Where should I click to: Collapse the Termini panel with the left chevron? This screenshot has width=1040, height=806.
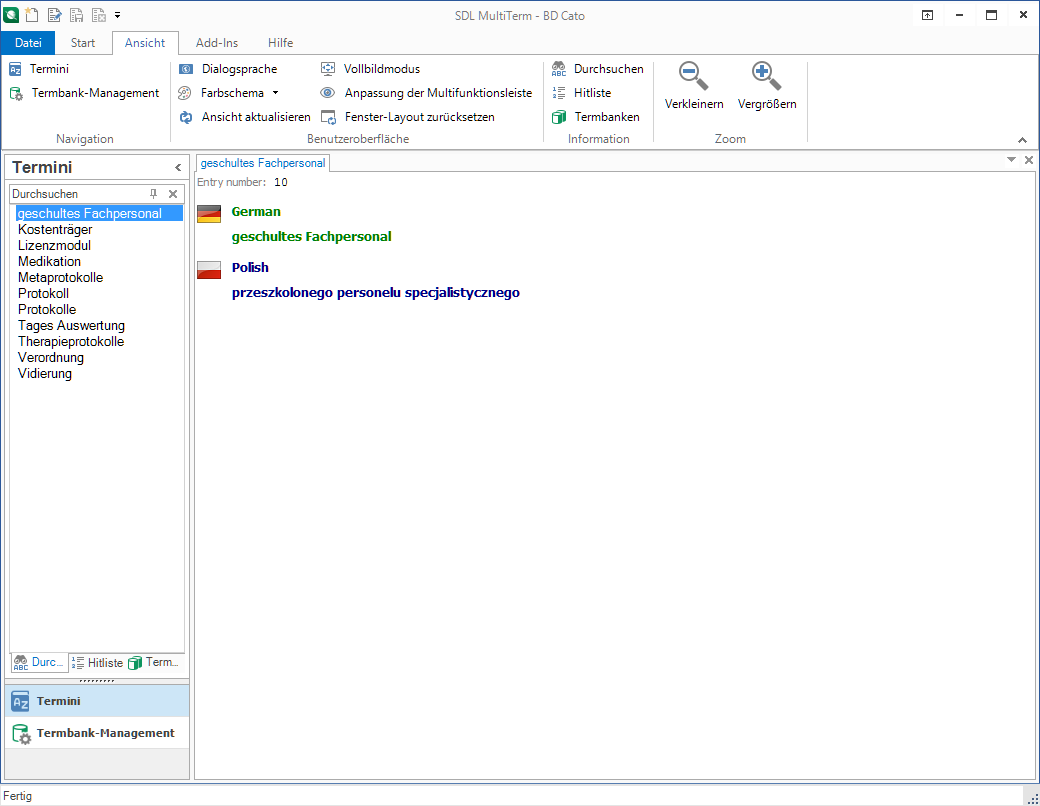tap(178, 168)
